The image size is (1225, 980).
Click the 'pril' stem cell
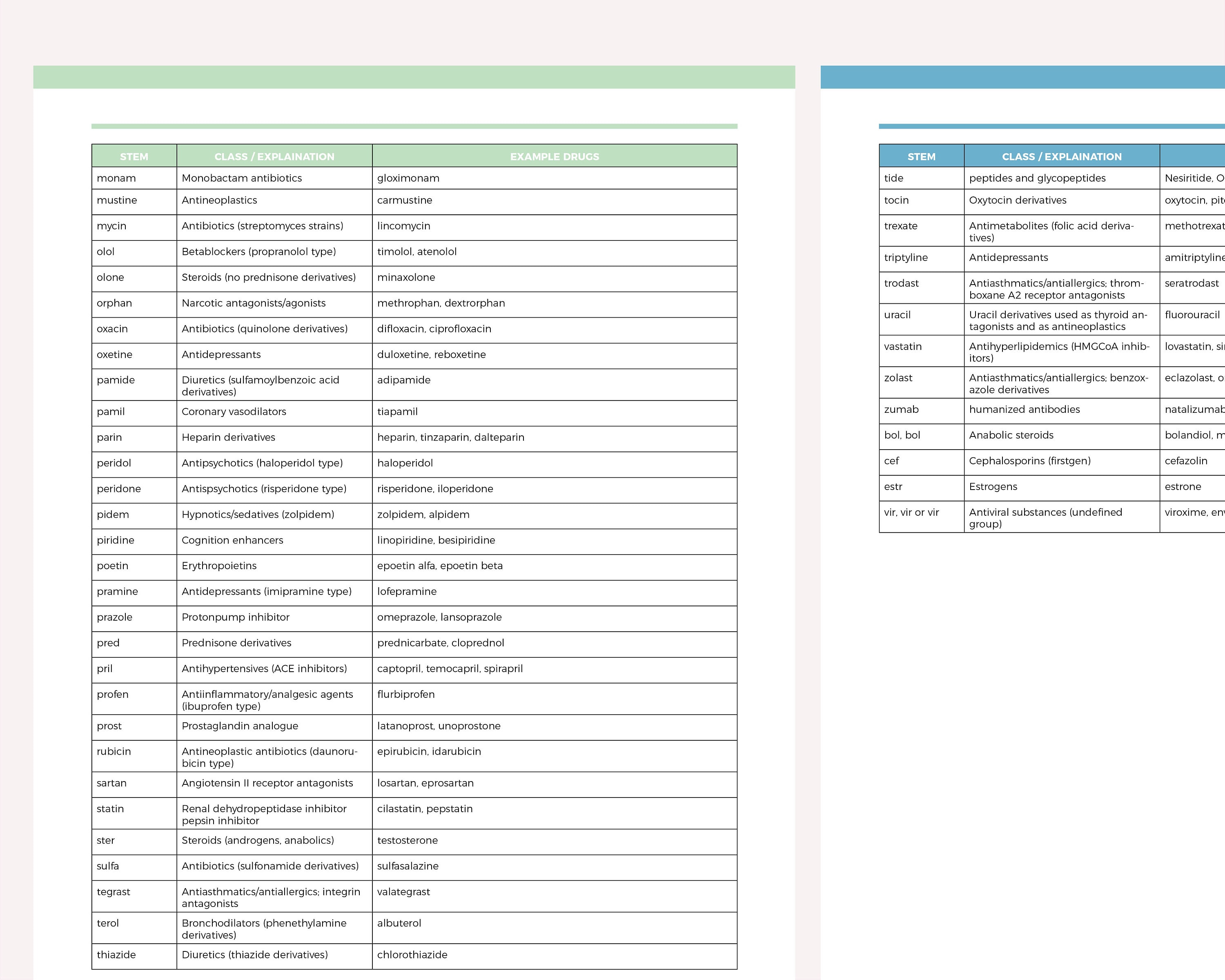(x=134, y=670)
